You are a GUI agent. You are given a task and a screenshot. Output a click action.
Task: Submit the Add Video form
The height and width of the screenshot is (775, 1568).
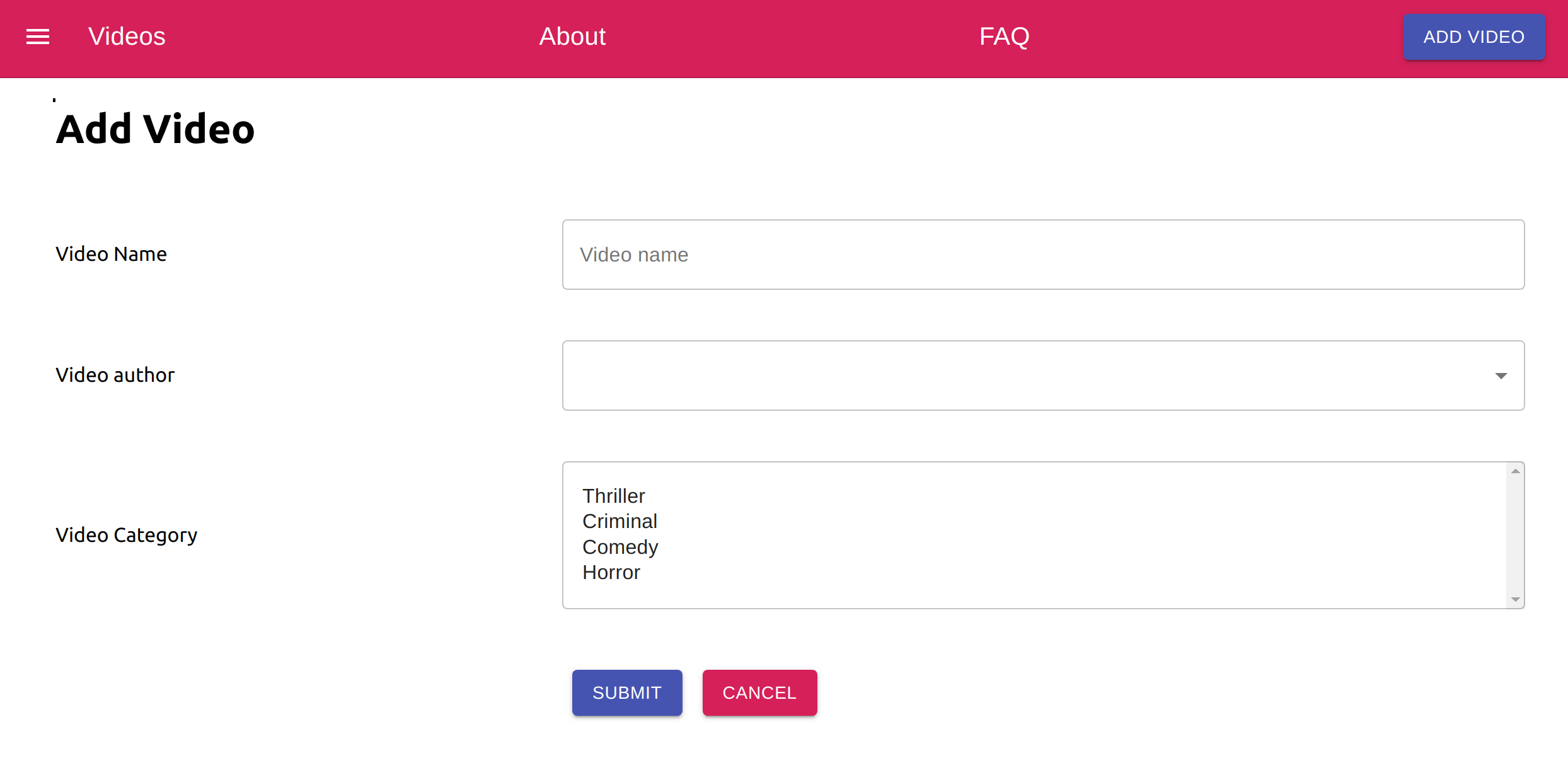[626, 692]
